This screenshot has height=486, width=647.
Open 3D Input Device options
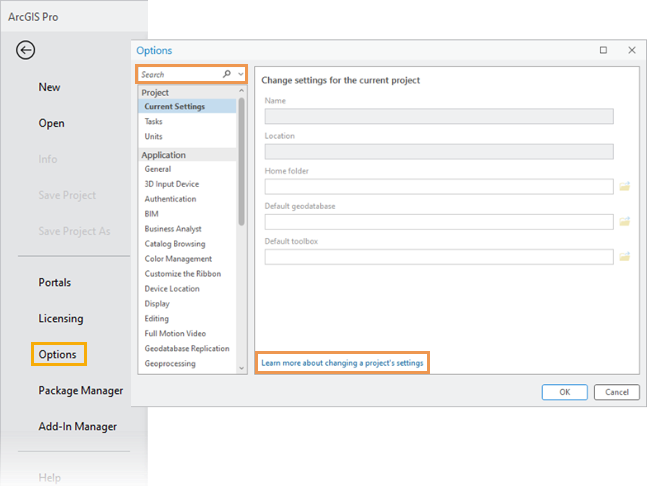click(x=172, y=184)
